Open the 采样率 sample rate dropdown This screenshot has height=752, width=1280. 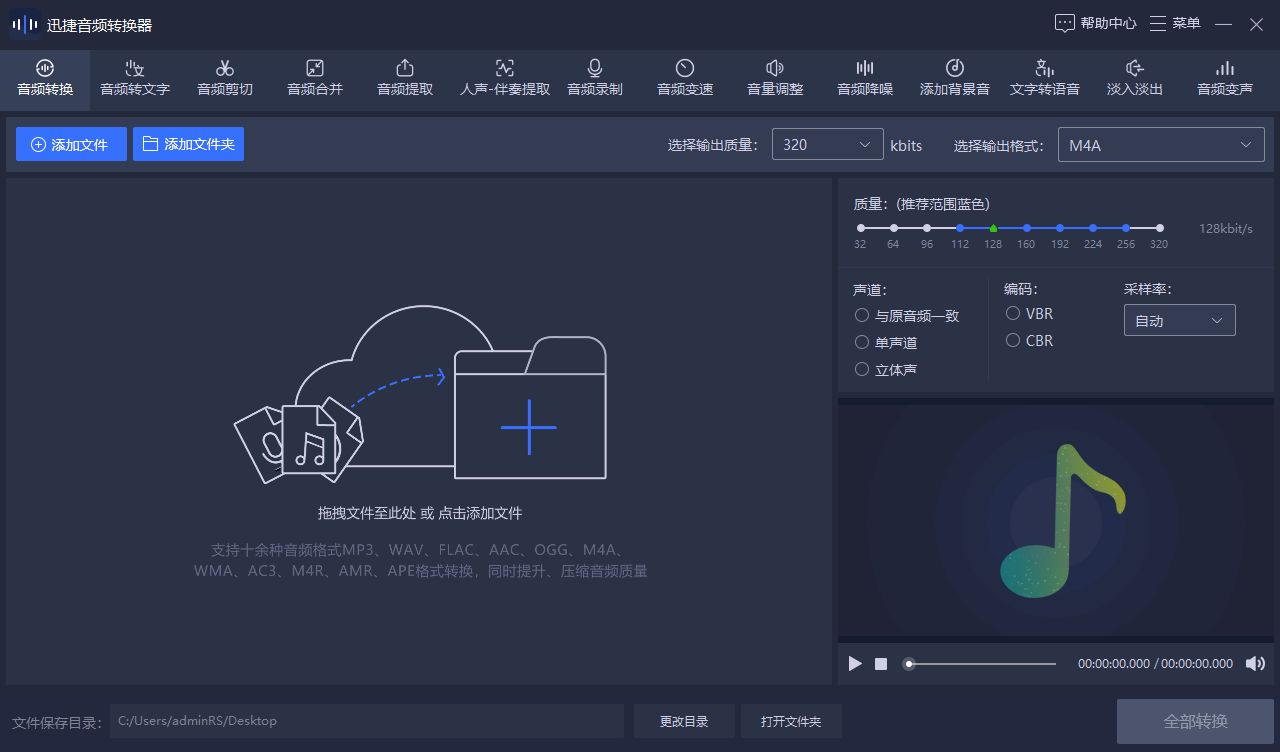1179,319
